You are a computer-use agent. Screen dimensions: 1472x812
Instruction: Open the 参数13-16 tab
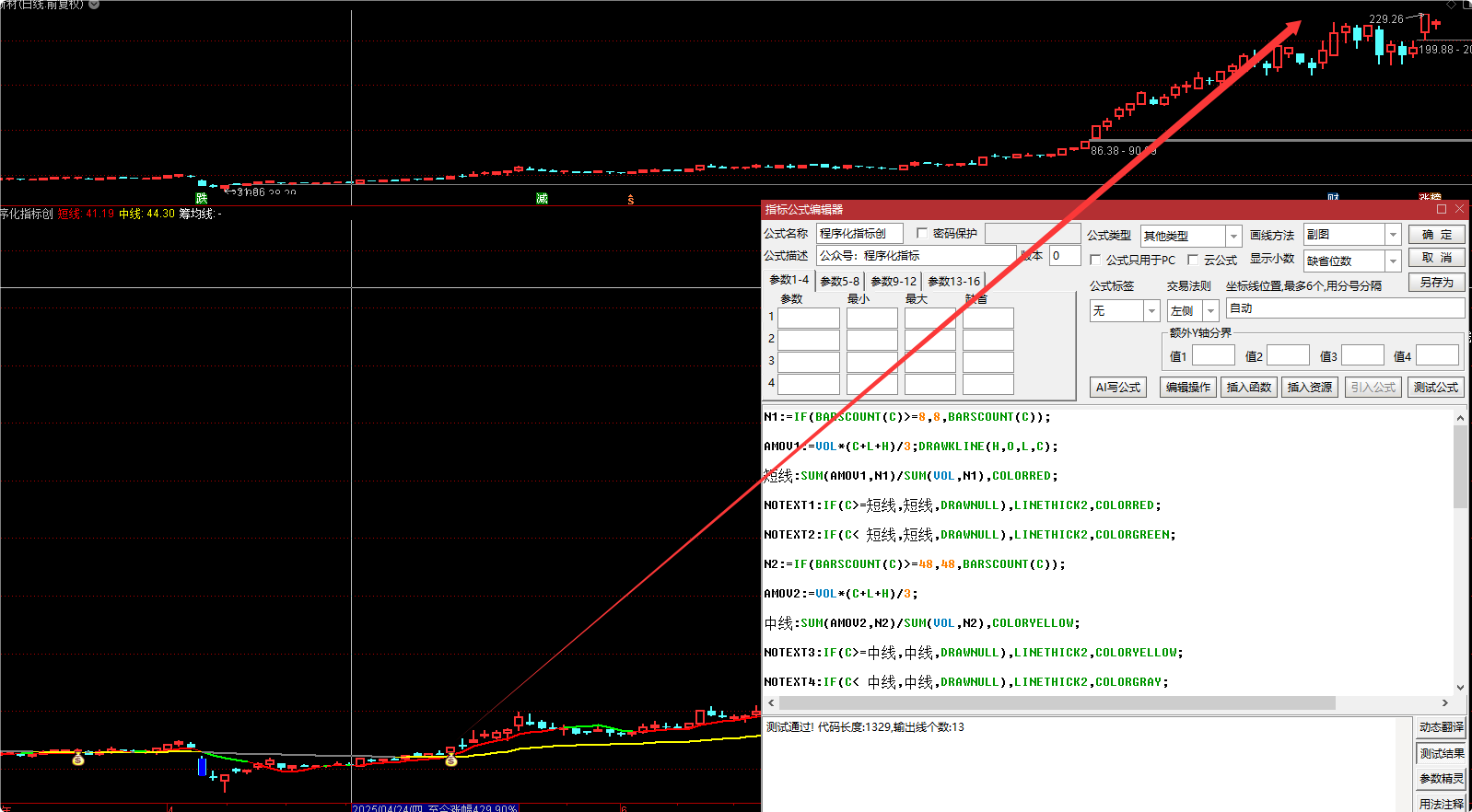[x=953, y=282]
